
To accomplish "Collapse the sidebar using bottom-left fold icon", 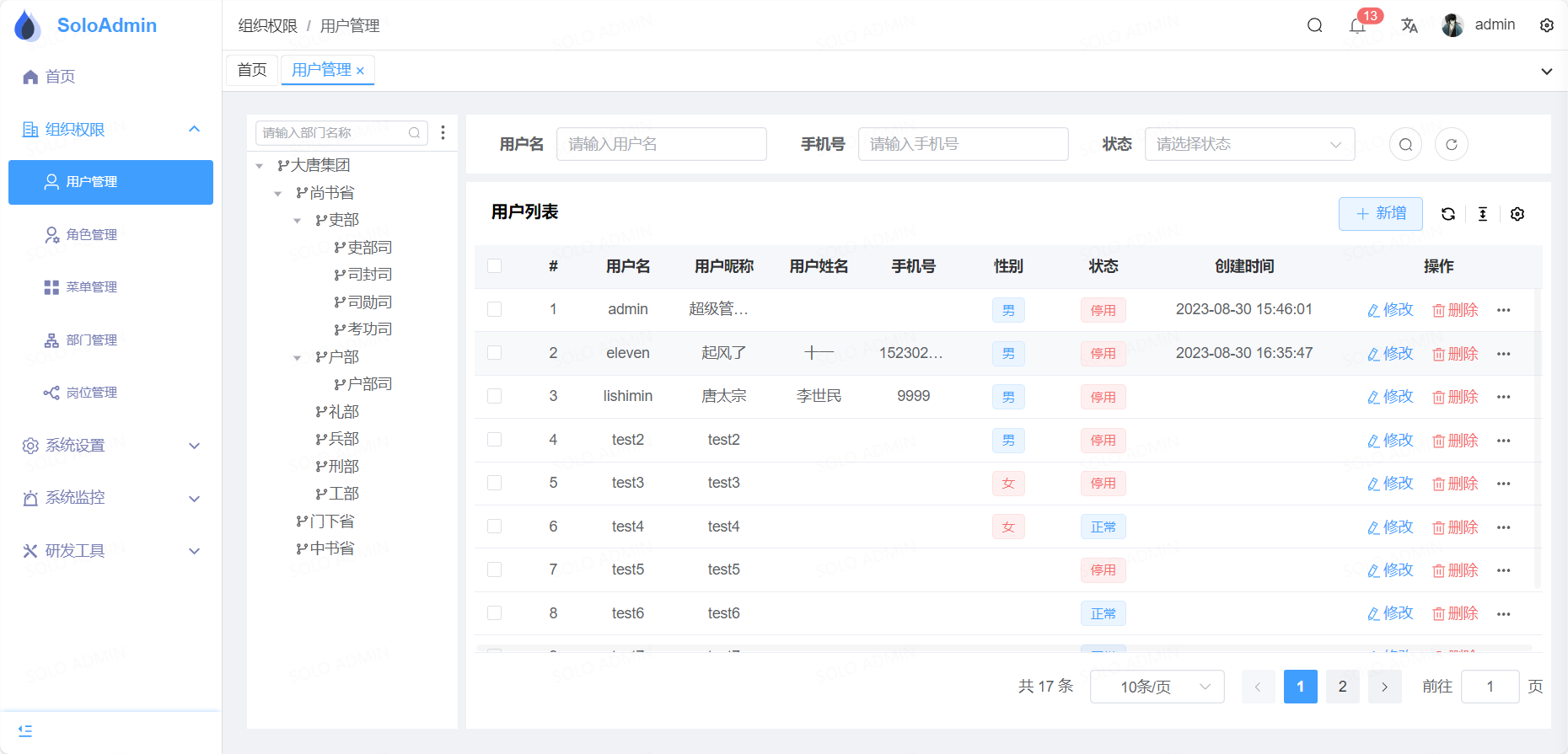I will pos(25,731).
